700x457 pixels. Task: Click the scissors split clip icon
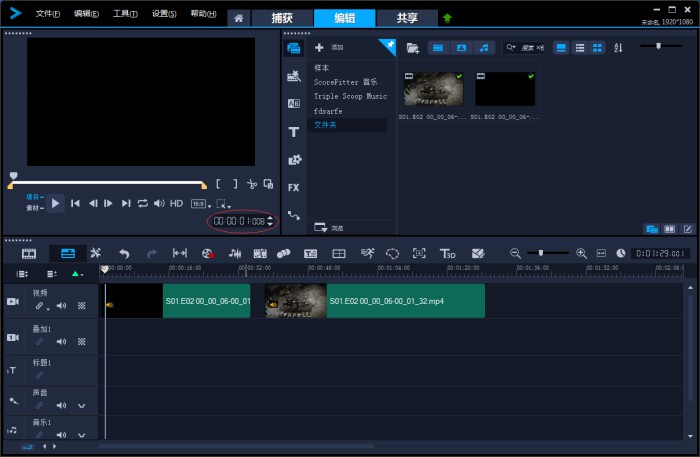(252, 184)
